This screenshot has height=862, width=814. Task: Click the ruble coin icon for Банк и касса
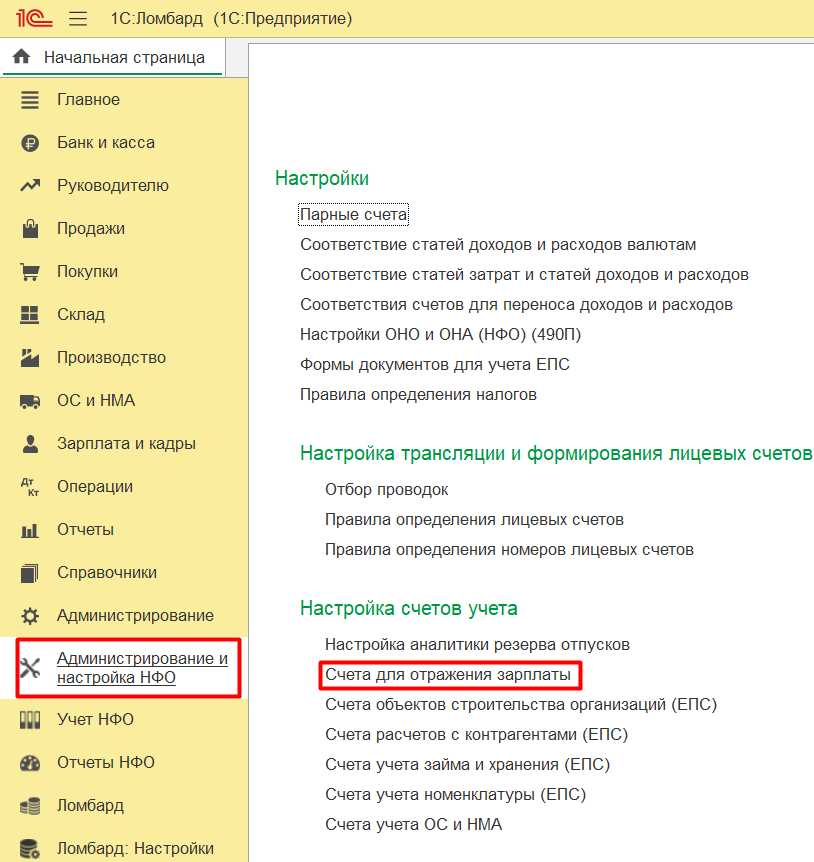[x=30, y=143]
